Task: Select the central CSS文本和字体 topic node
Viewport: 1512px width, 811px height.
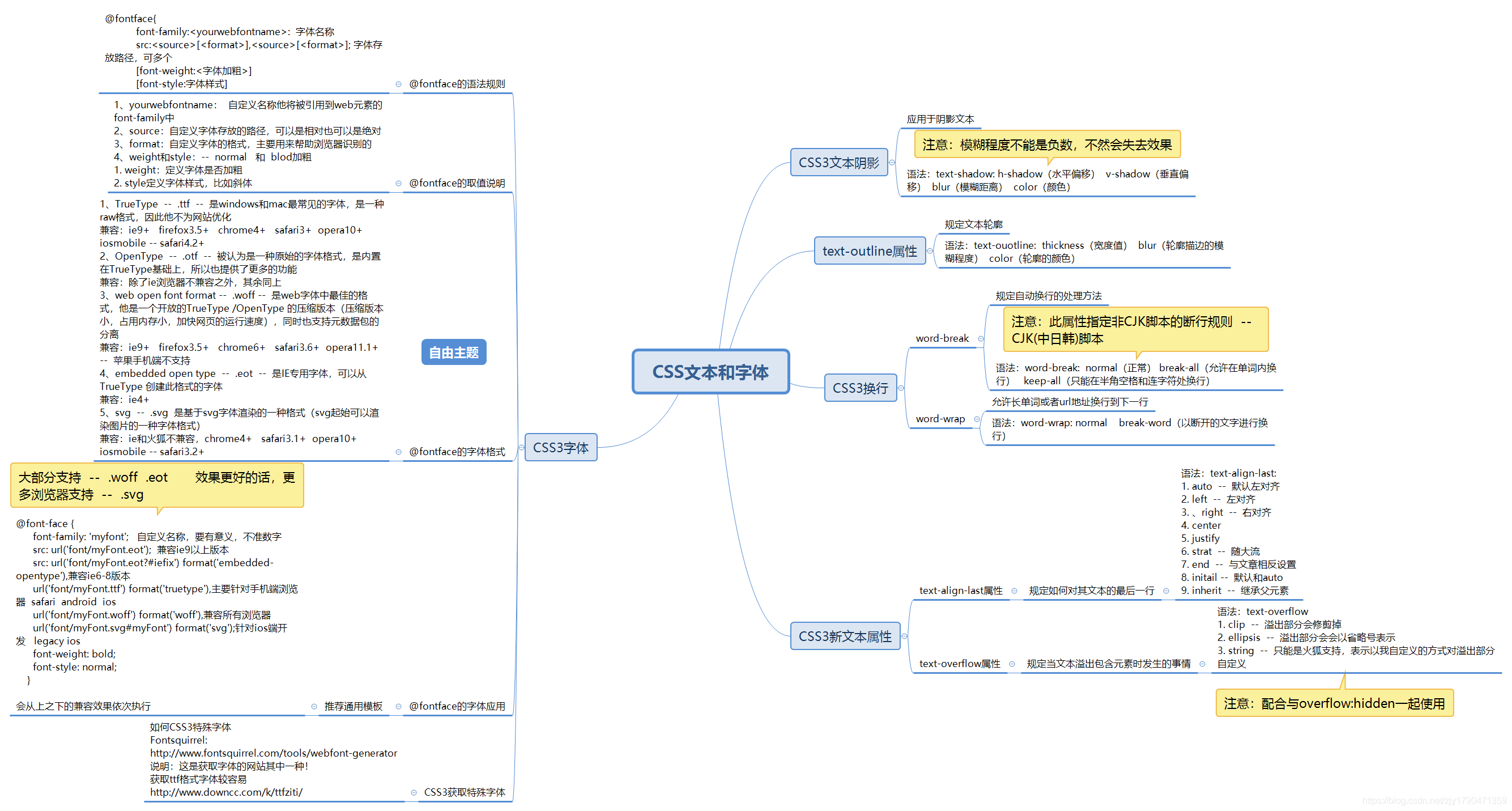Action: pyautogui.click(x=710, y=372)
